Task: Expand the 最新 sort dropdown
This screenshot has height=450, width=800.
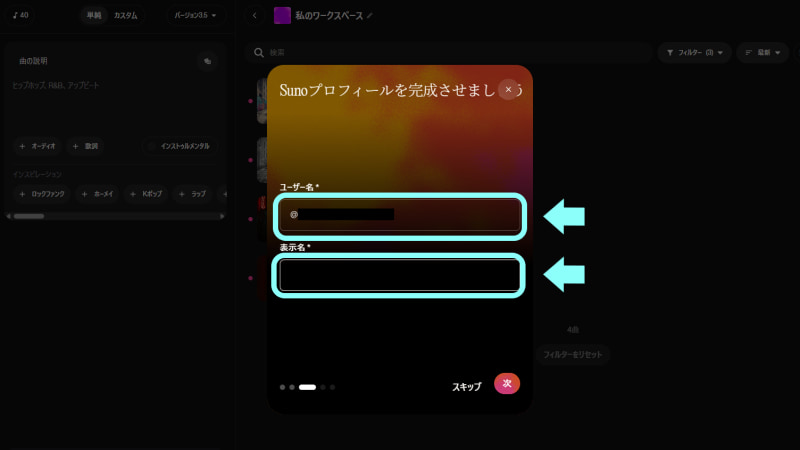Action: (x=762, y=52)
